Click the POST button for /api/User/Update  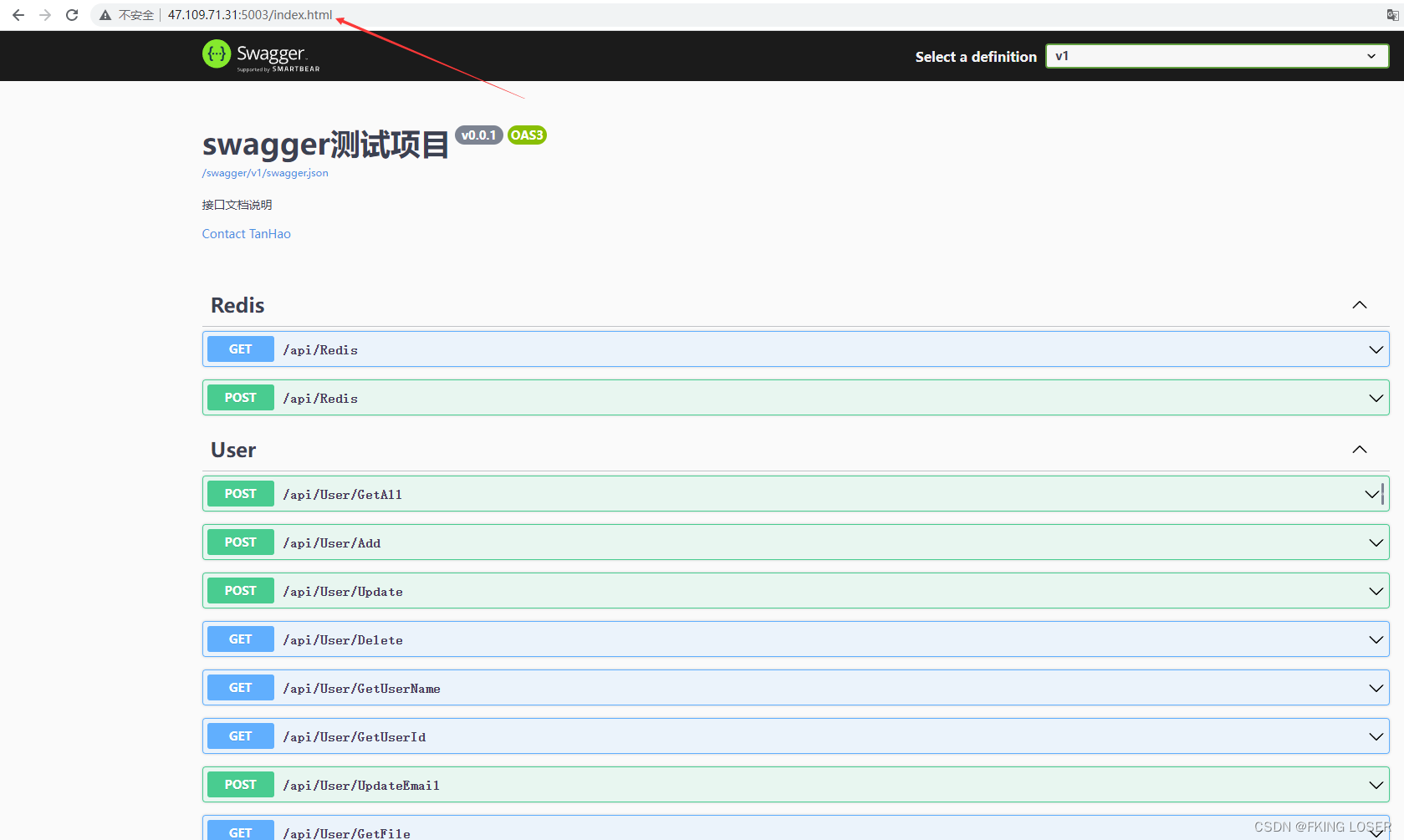241,591
